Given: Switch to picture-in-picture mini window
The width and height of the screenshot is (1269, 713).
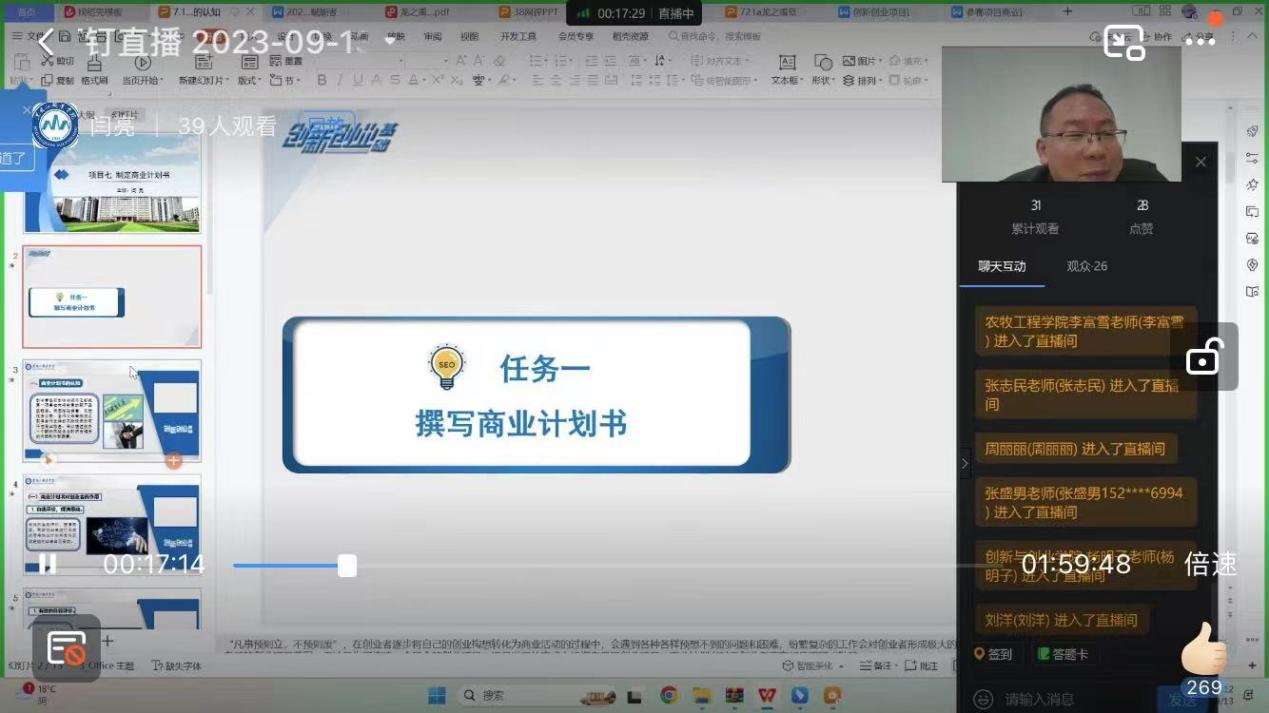Looking at the screenshot, I should 1124,43.
